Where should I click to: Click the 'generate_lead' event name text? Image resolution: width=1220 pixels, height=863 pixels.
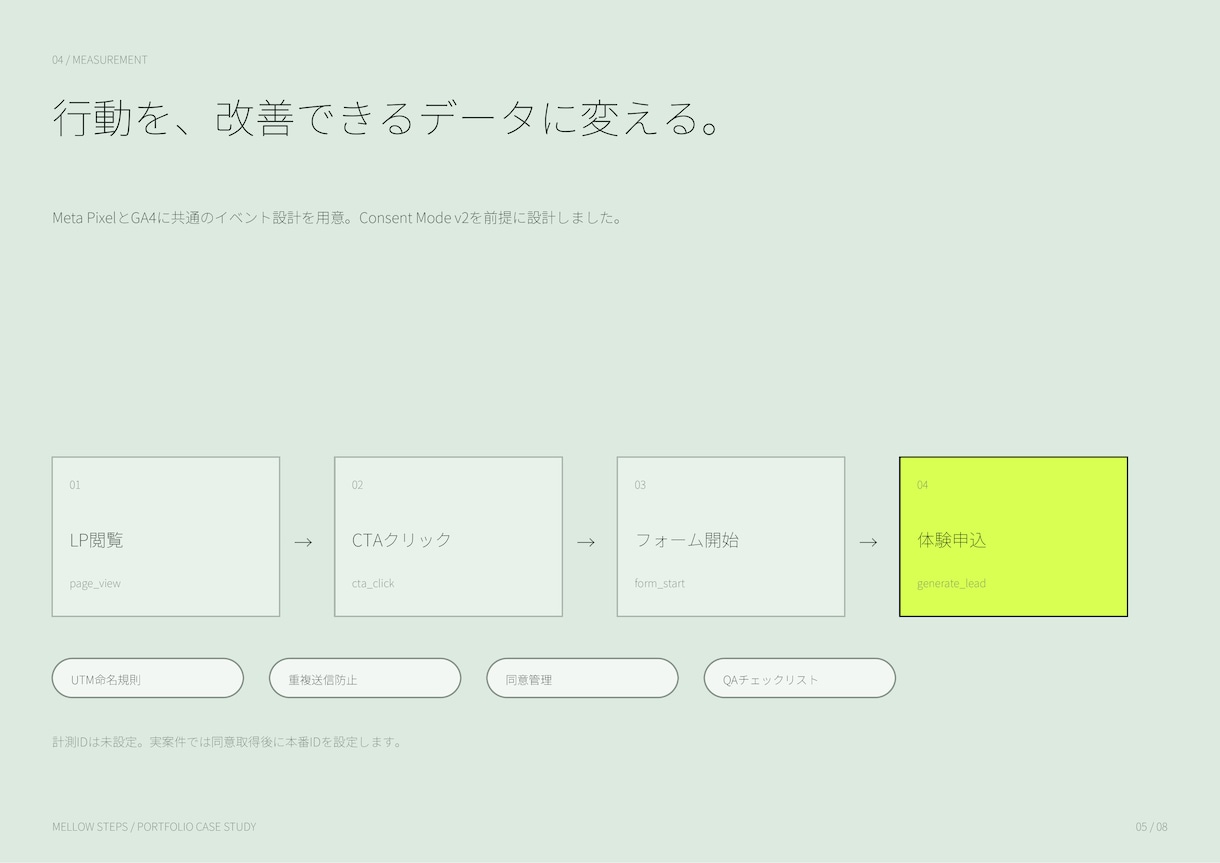point(951,584)
